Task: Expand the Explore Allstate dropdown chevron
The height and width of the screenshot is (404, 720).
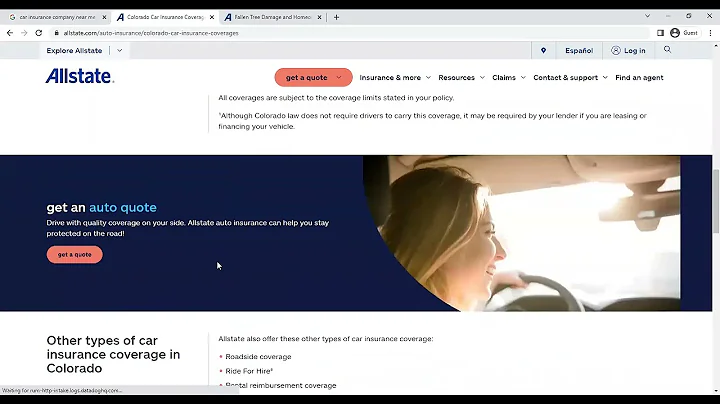Action: (x=119, y=50)
